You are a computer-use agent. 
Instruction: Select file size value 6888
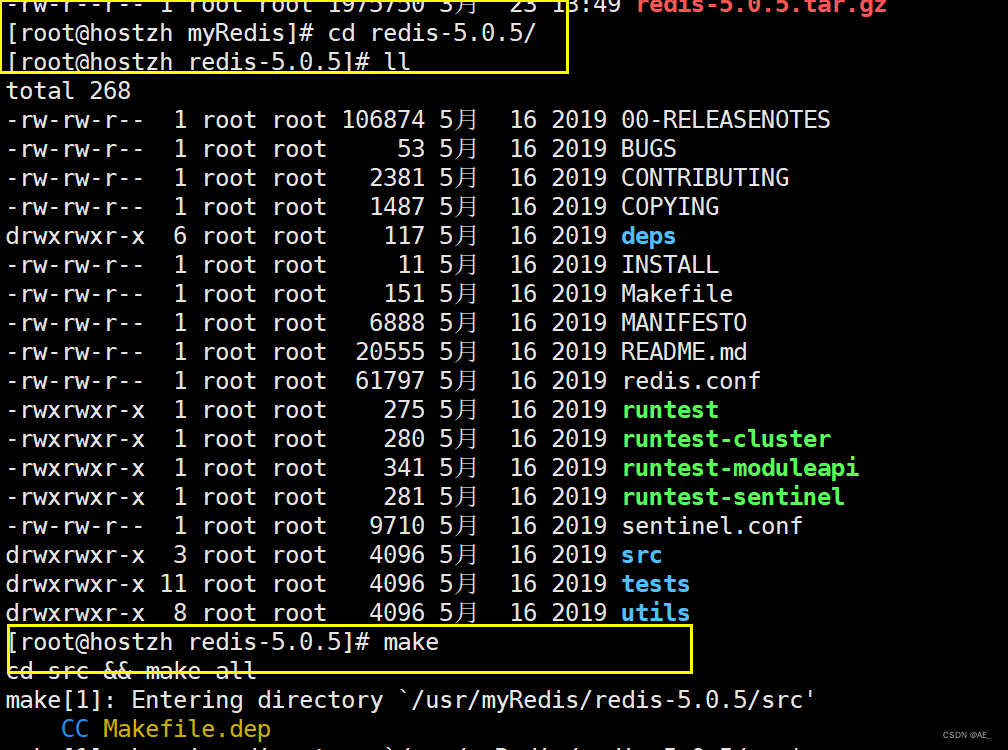coord(397,323)
